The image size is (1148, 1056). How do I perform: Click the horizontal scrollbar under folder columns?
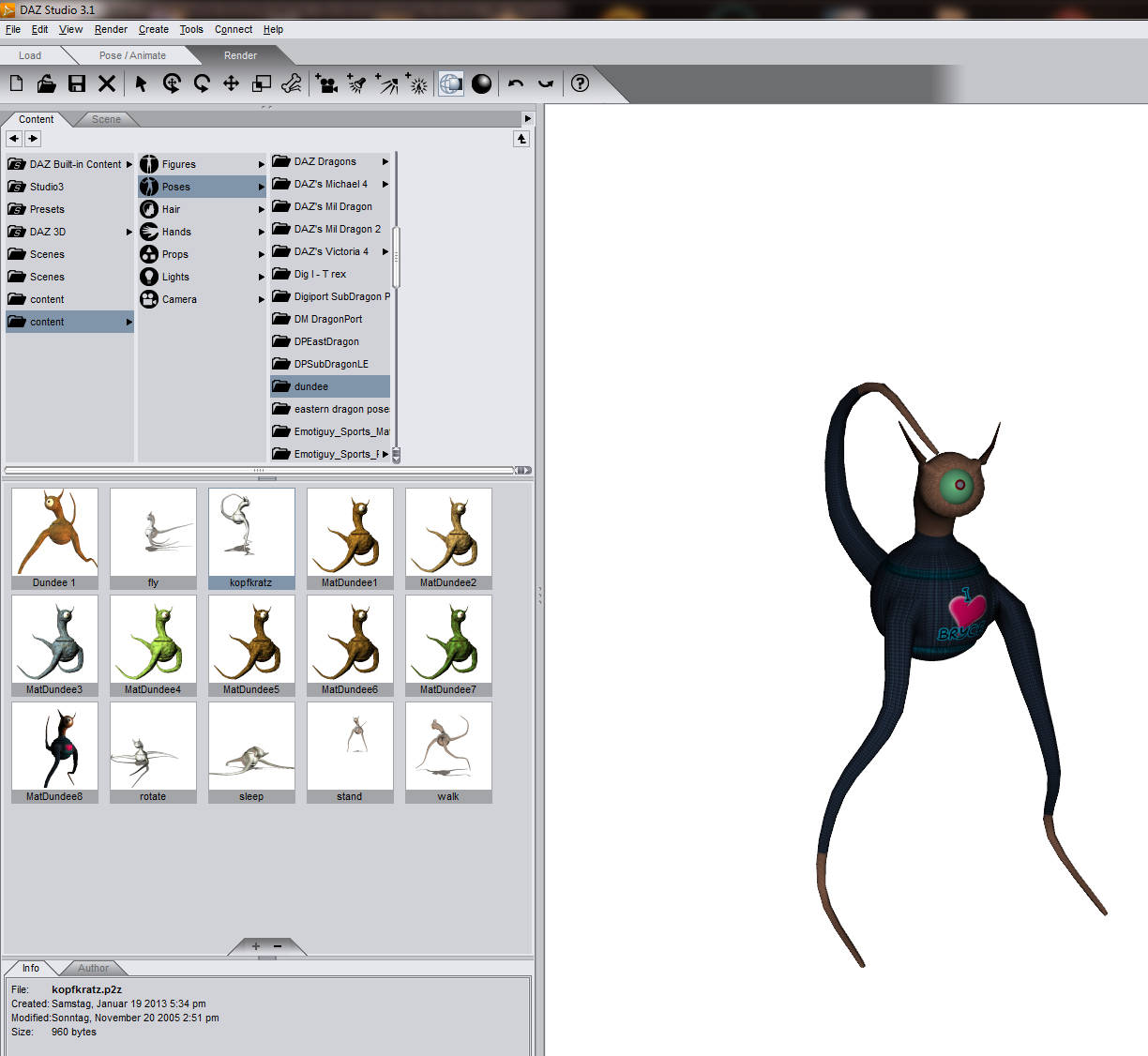click(259, 470)
